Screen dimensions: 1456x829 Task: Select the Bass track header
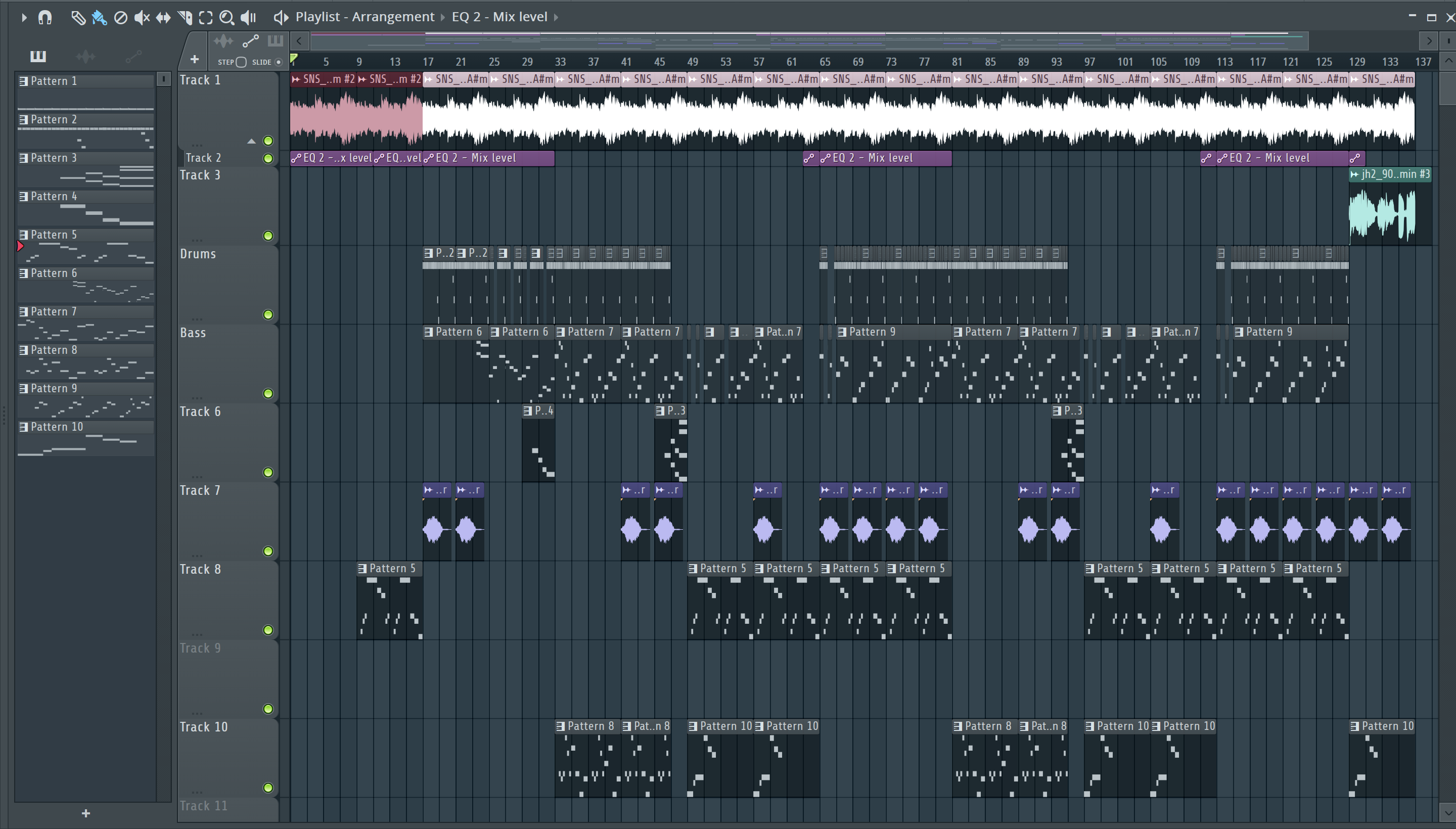(228, 363)
